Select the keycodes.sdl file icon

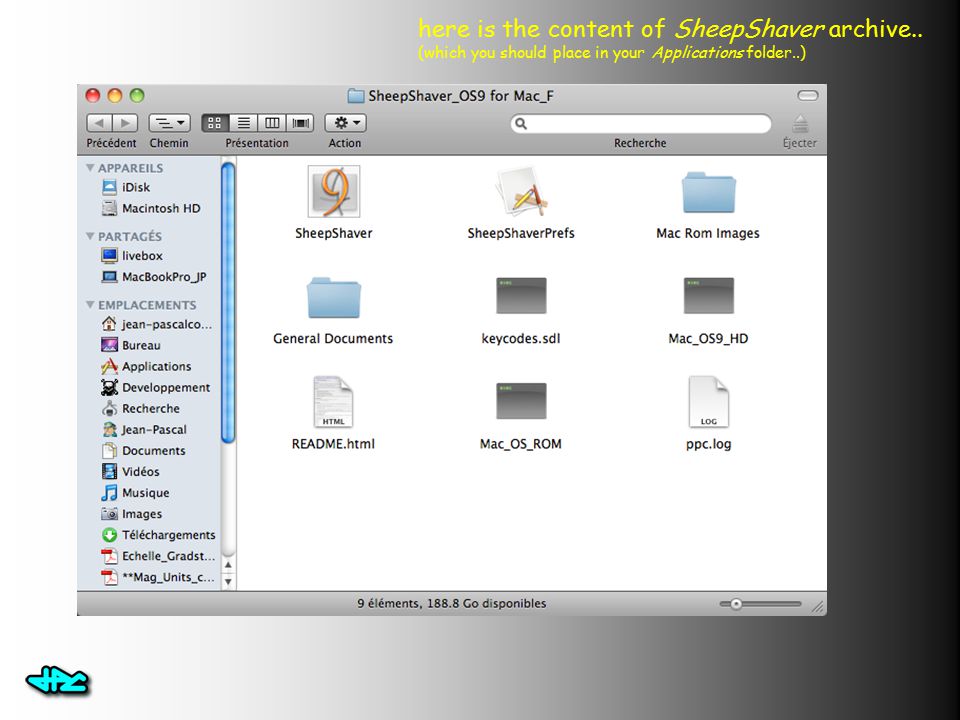click(521, 296)
